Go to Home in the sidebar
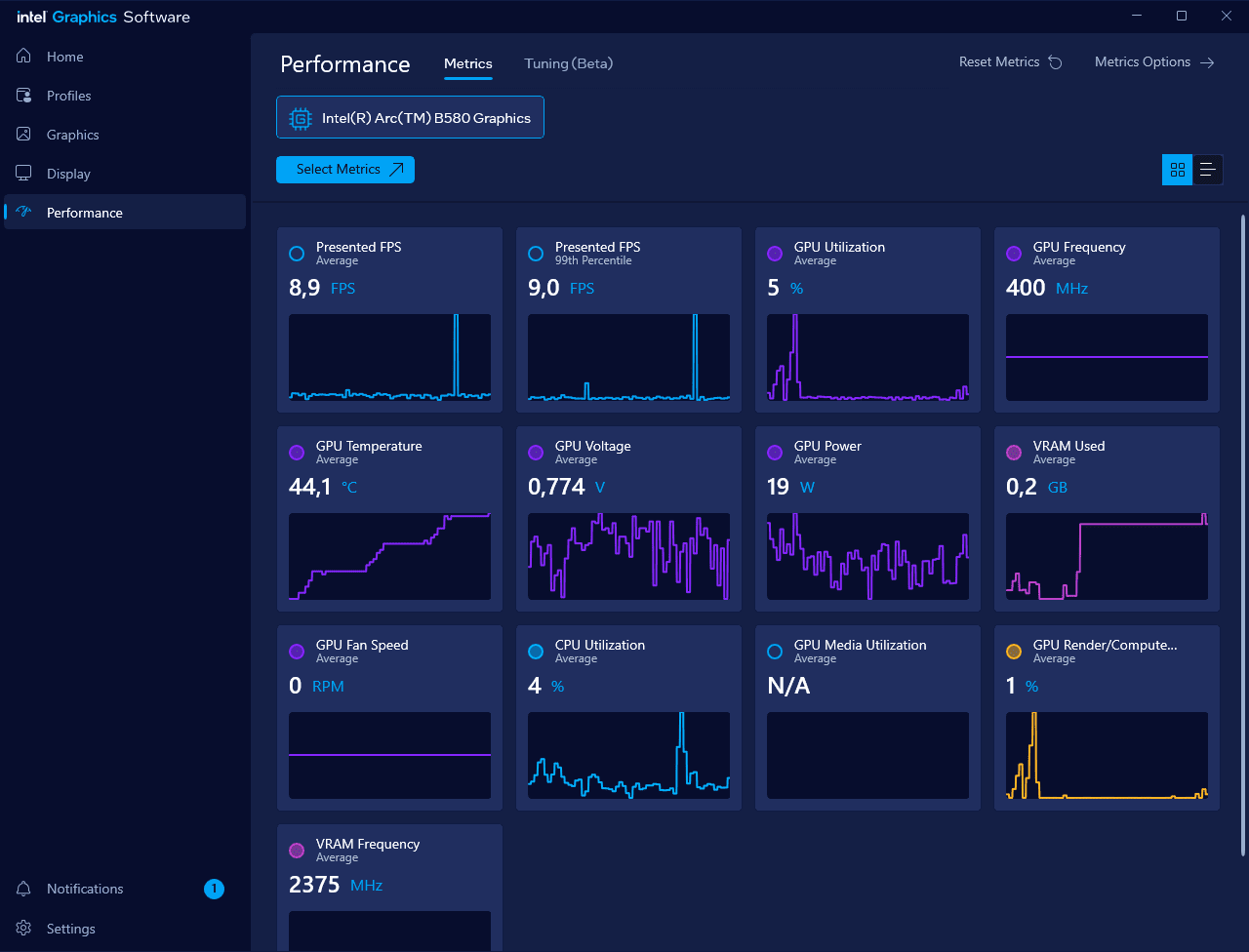Image resolution: width=1249 pixels, height=952 pixels. point(125,57)
